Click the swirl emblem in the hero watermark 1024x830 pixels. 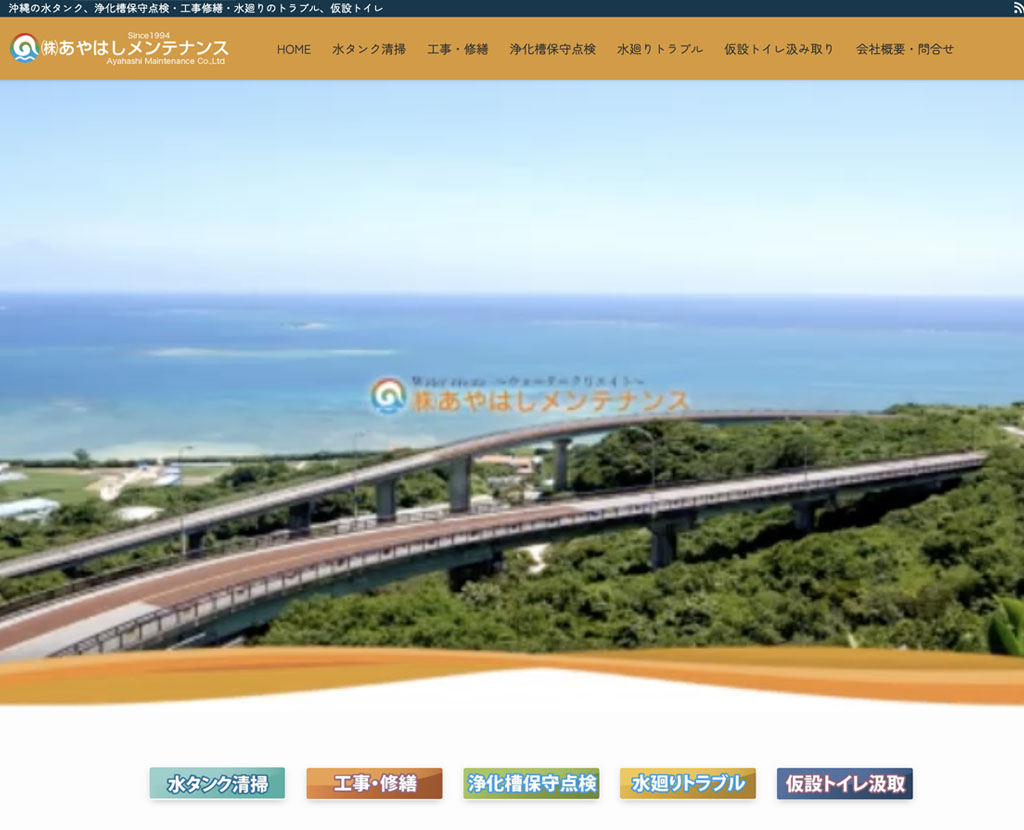(388, 395)
